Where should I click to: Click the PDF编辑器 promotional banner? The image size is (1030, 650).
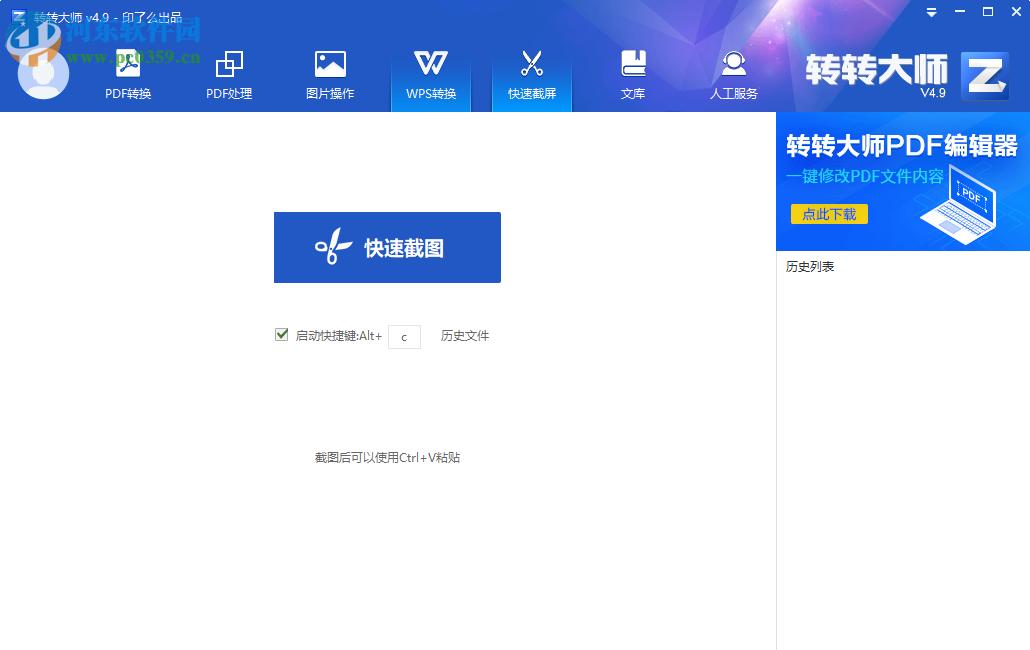(900, 180)
